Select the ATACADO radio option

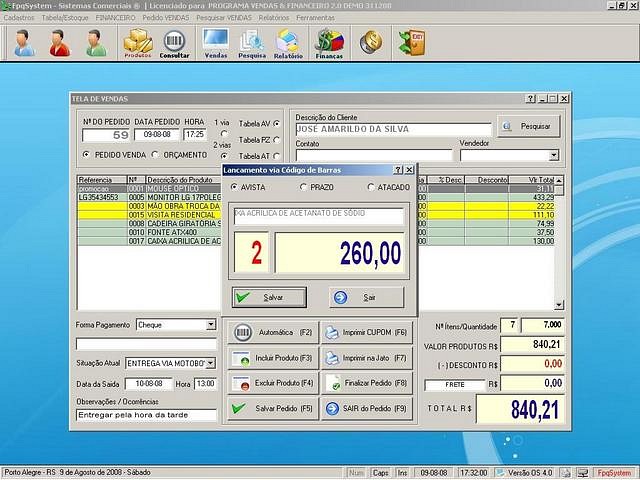(372, 187)
